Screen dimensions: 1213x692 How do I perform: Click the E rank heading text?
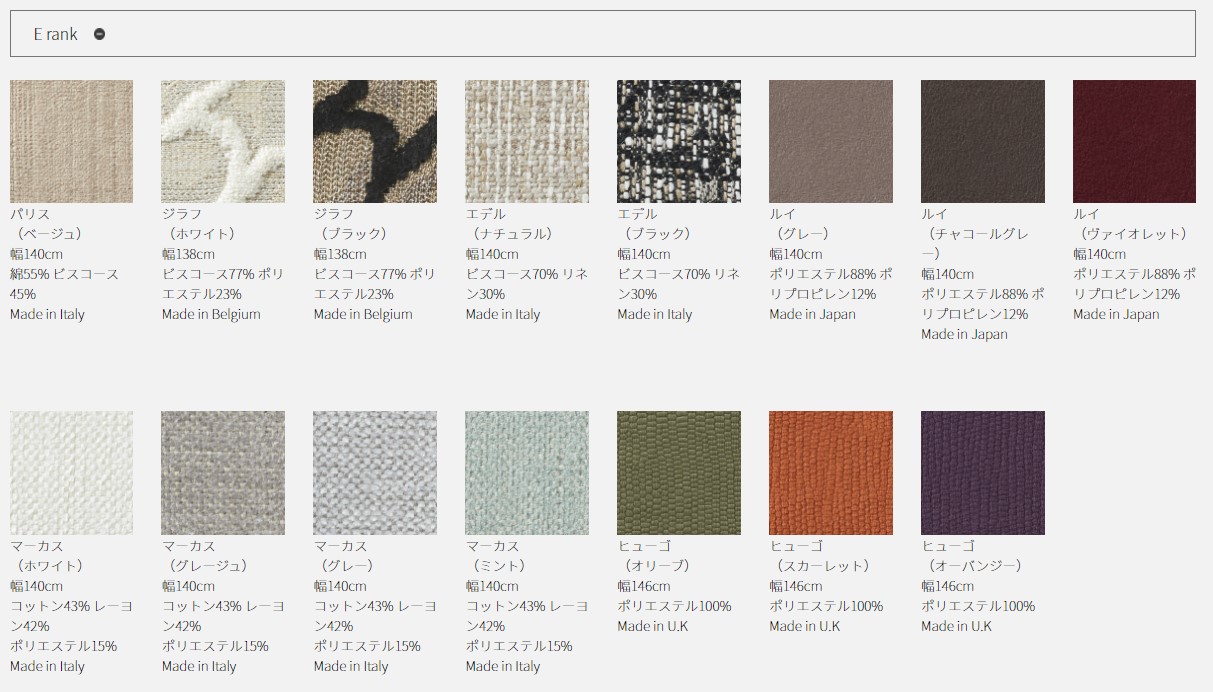[x=55, y=34]
